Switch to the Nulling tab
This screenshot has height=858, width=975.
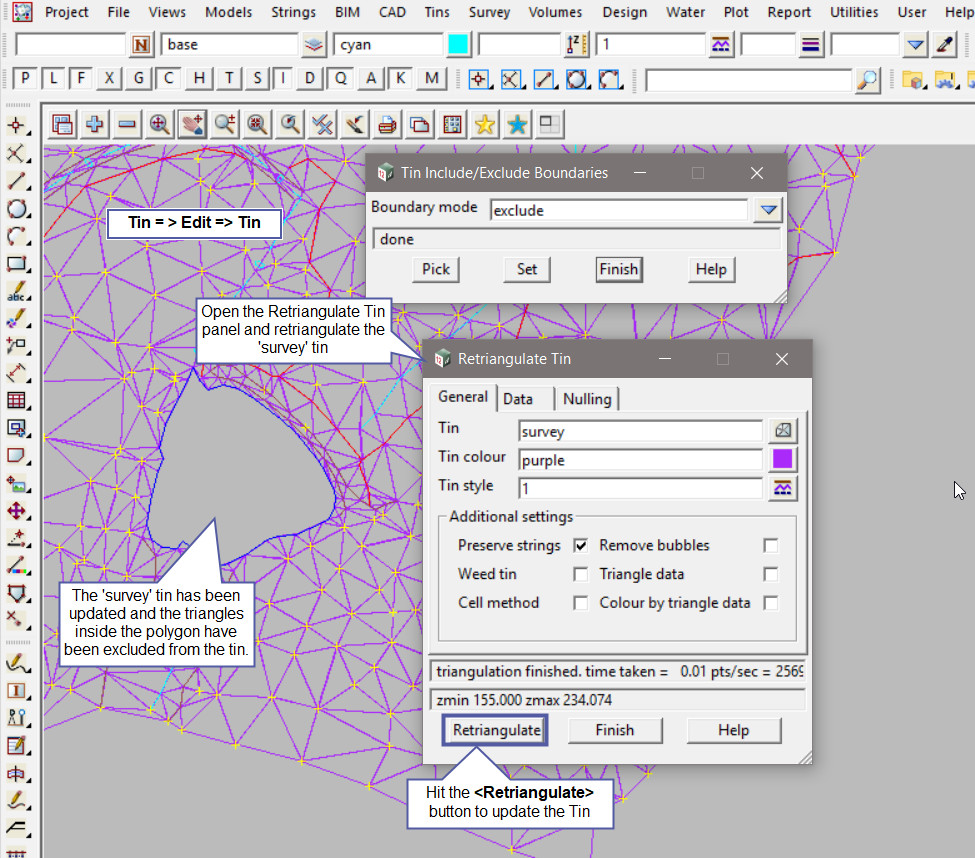click(587, 399)
